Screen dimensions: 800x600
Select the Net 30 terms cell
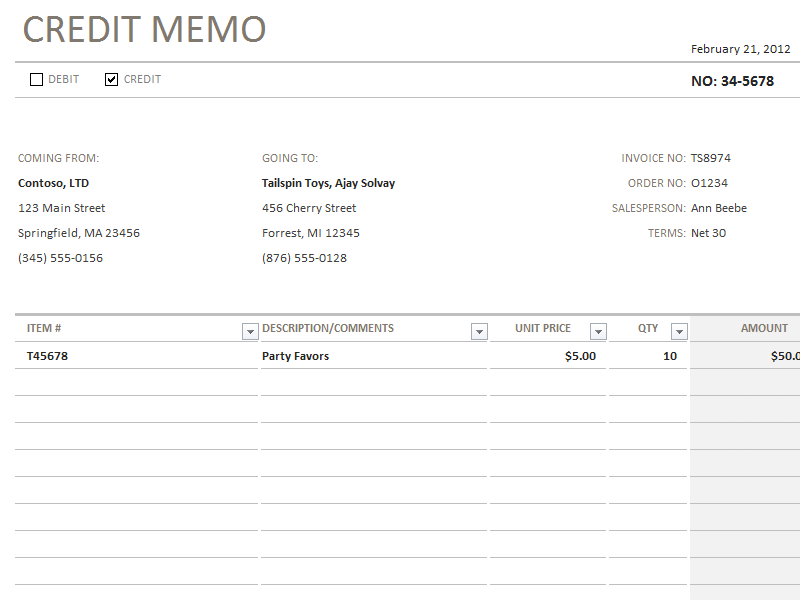(x=708, y=233)
